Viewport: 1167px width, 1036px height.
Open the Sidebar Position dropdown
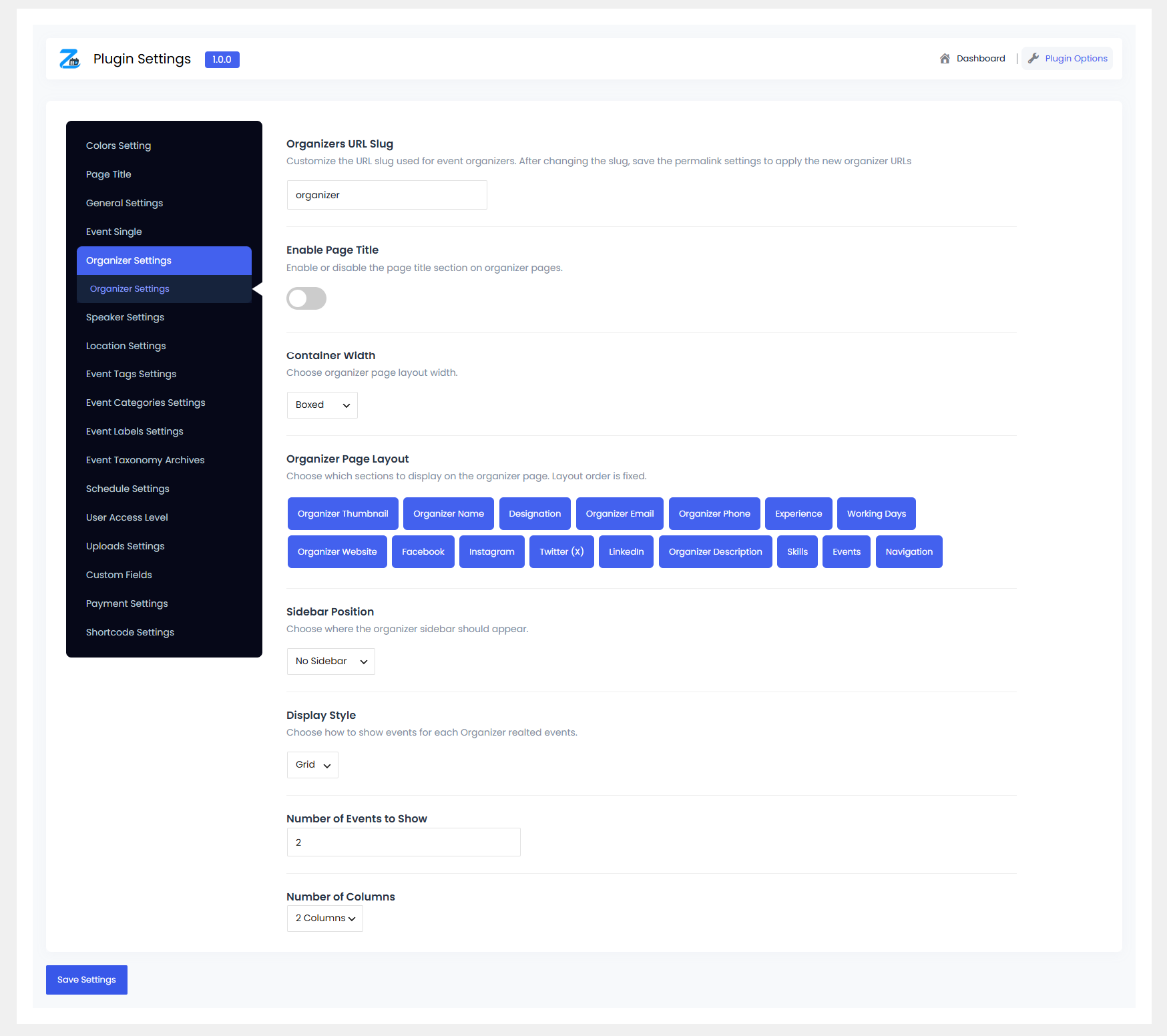pos(331,662)
